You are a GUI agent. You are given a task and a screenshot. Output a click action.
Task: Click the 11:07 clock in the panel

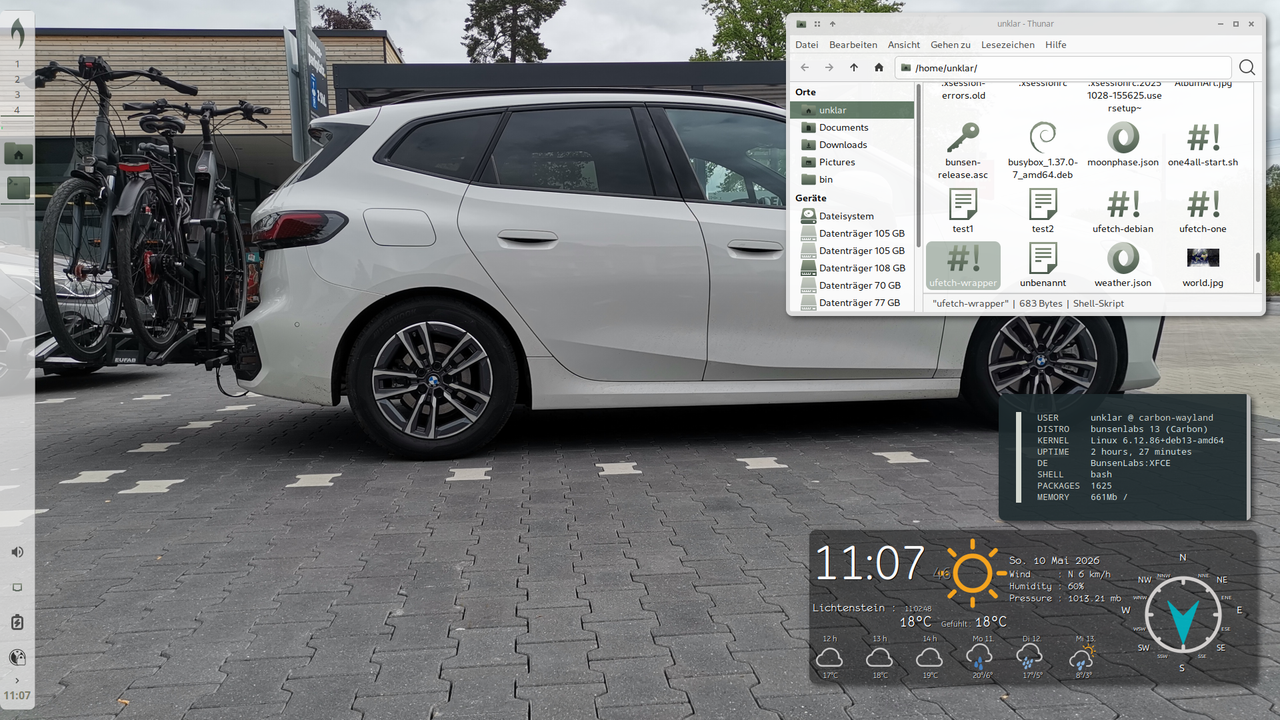(17, 695)
